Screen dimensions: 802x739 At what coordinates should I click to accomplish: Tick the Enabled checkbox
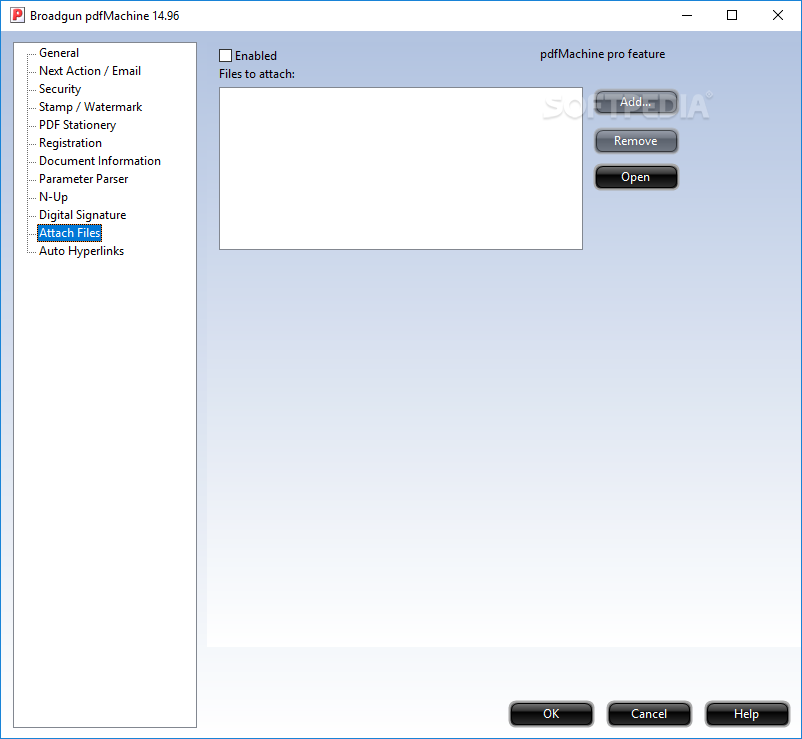point(226,56)
